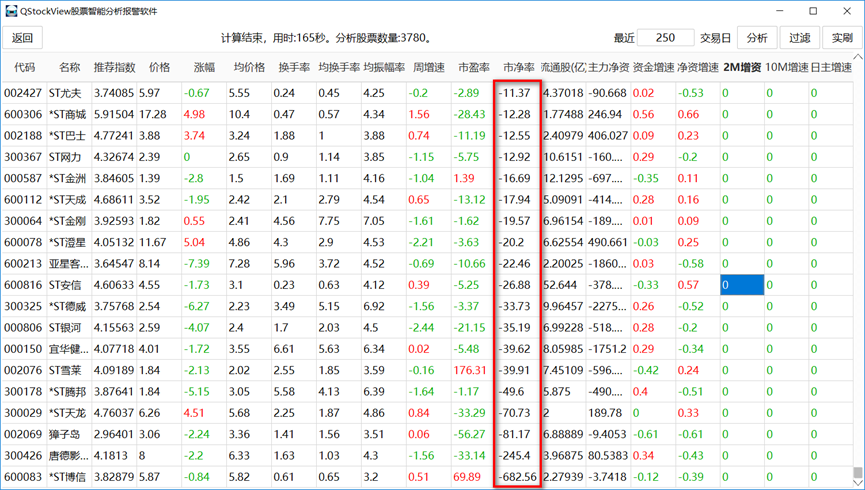Sort by 价格 column header
Screen dimensions: 865x490
tap(159, 67)
